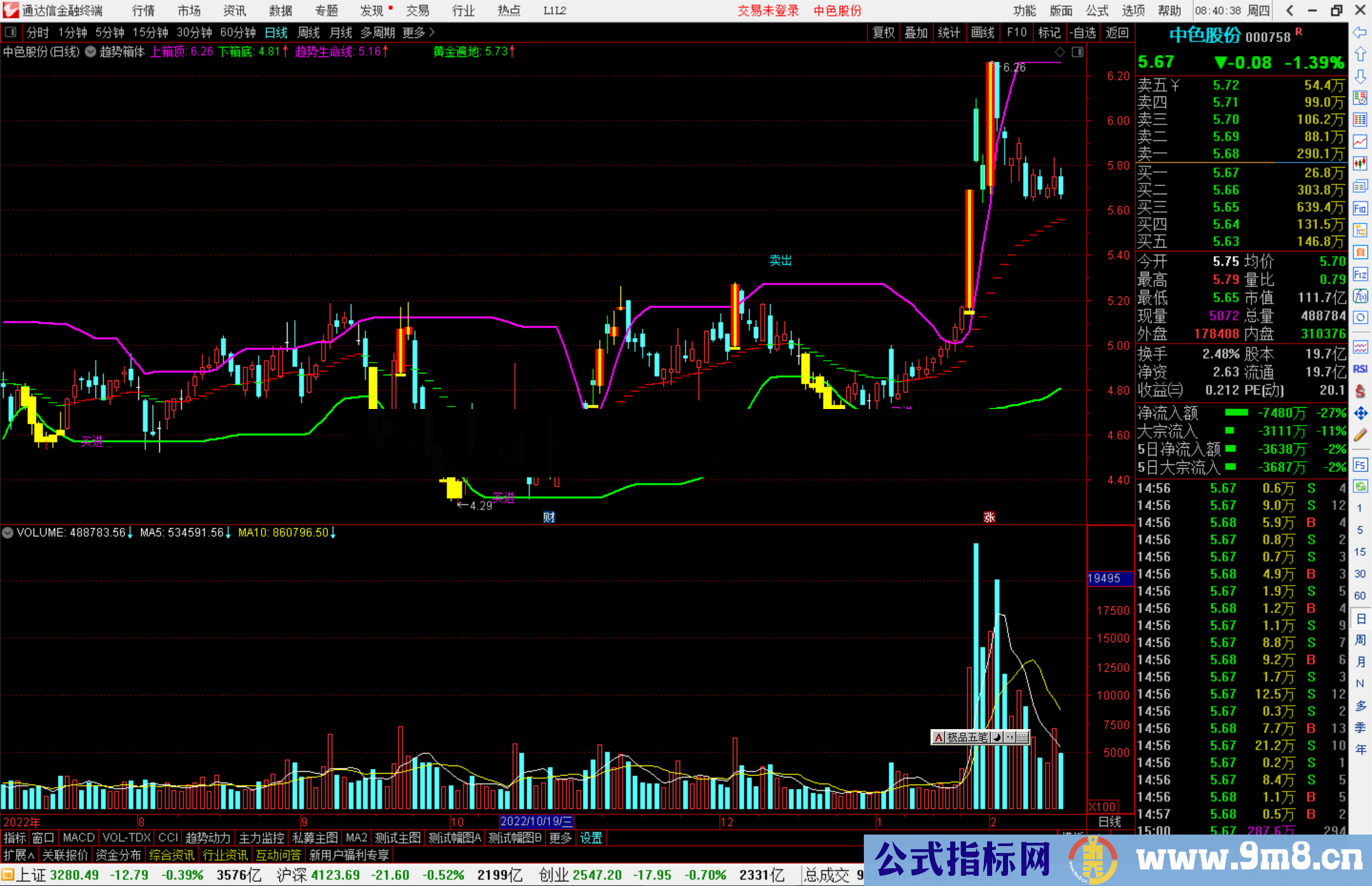Click the green 5日净流入额 bar
Image resolution: width=1372 pixels, height=886 pixels.
1230,448
